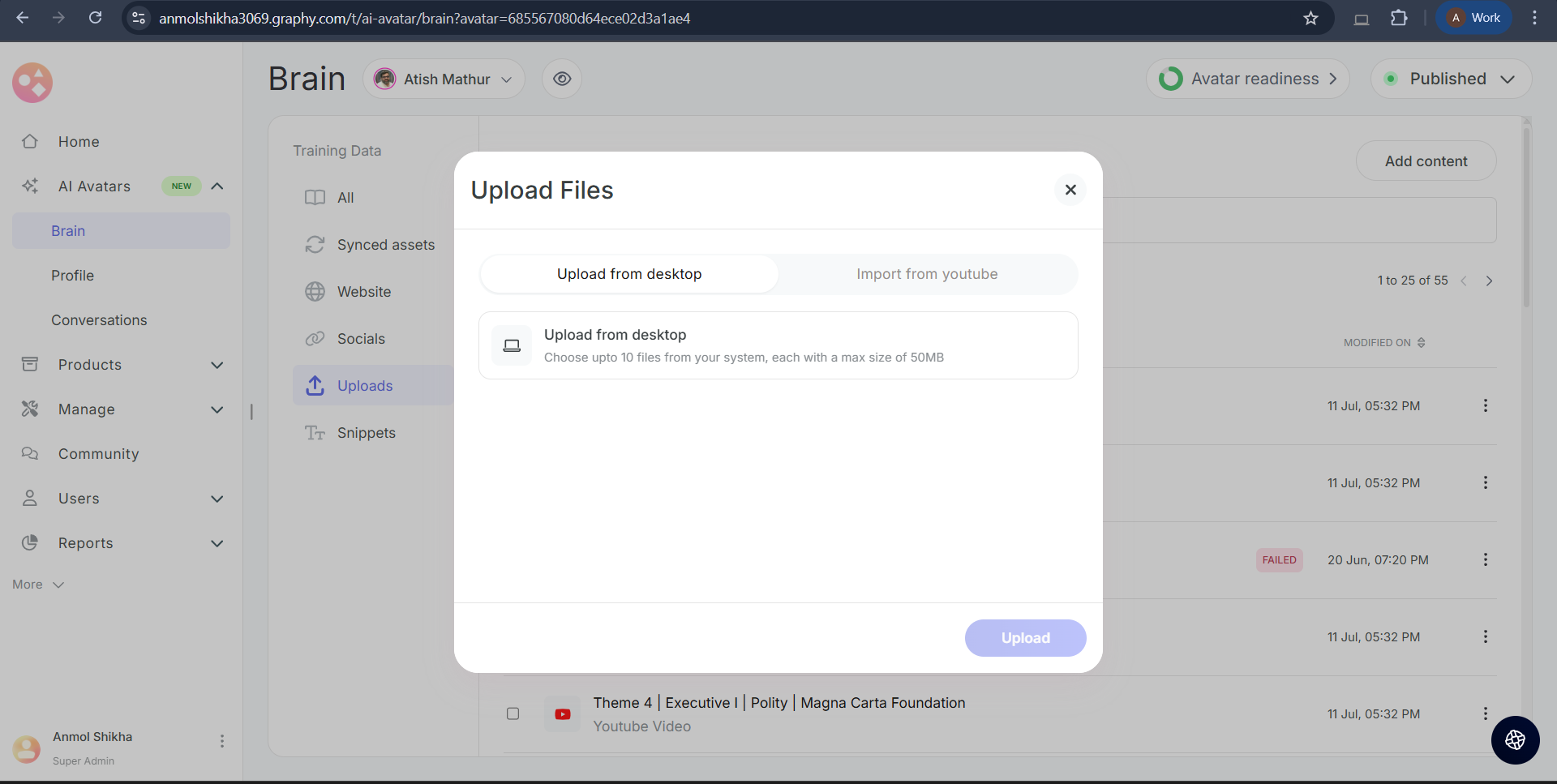Click the laptop icon in the upload box
Viewport: 1557px width, 784px height.
tap(512, 345)
